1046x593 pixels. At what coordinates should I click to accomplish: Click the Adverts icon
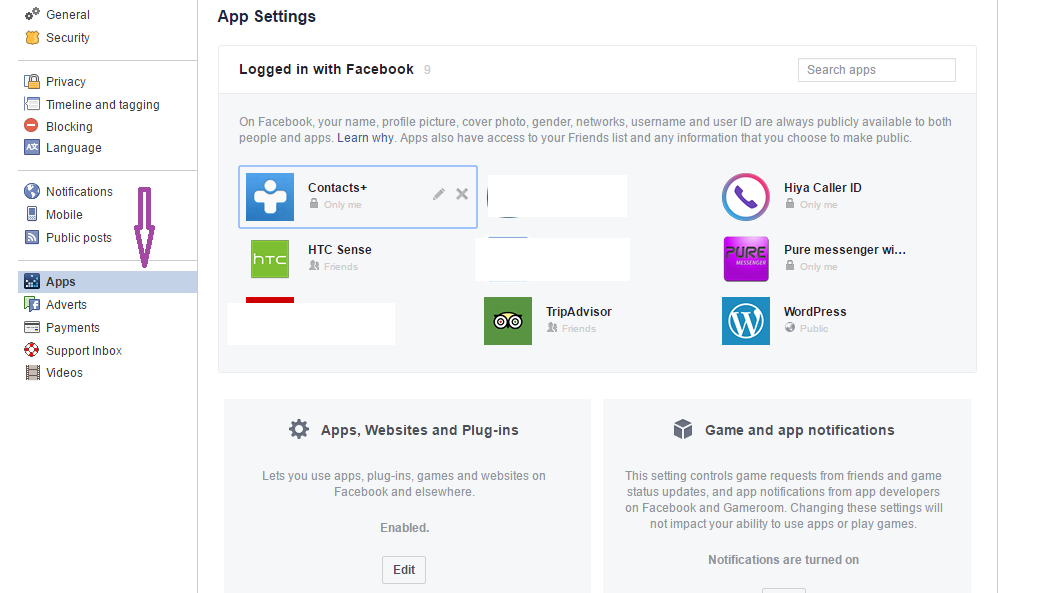pyautogui.click(x=32, y=304)
